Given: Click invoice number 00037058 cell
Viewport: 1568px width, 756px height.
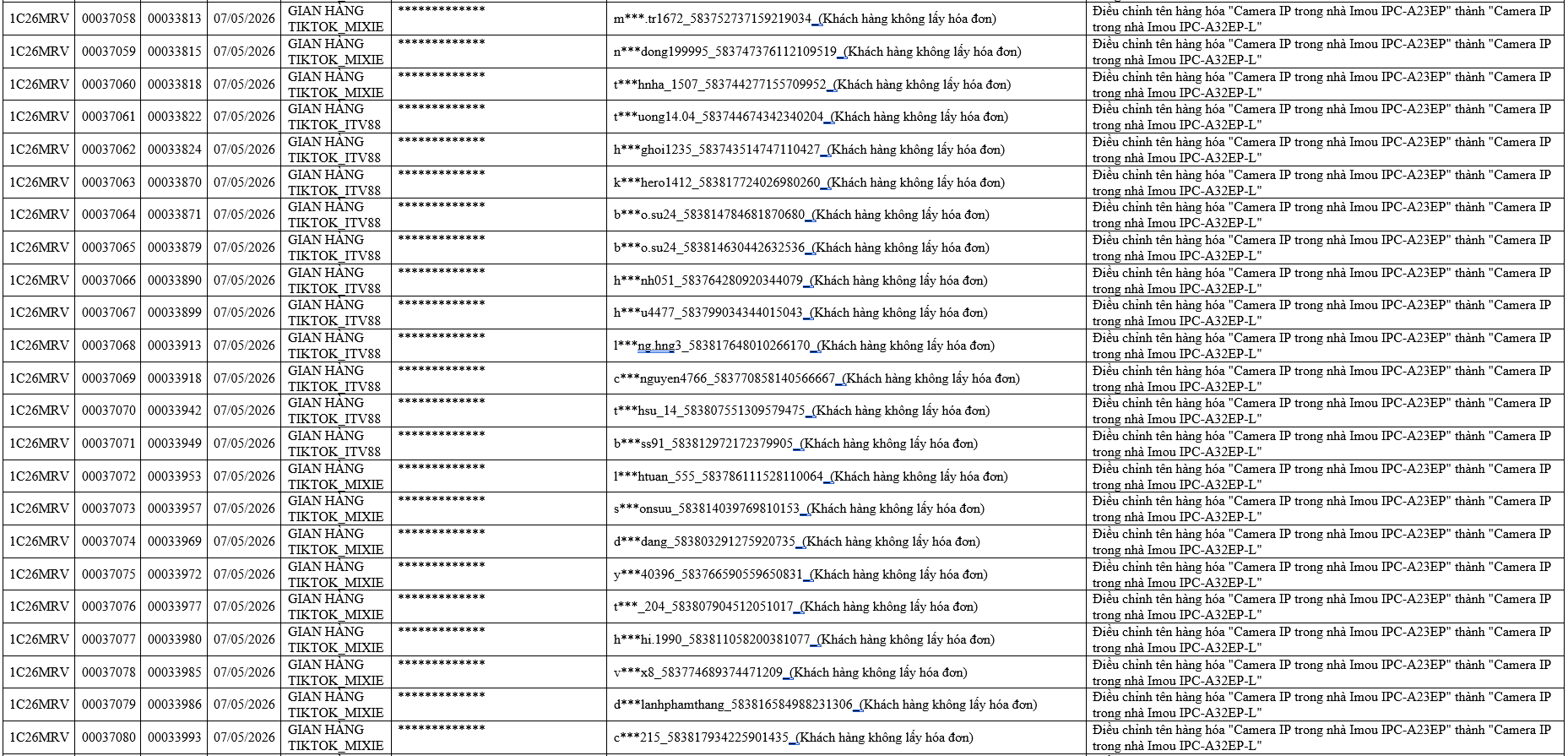Looking at the screenshot, I should [x=108, y=19].
